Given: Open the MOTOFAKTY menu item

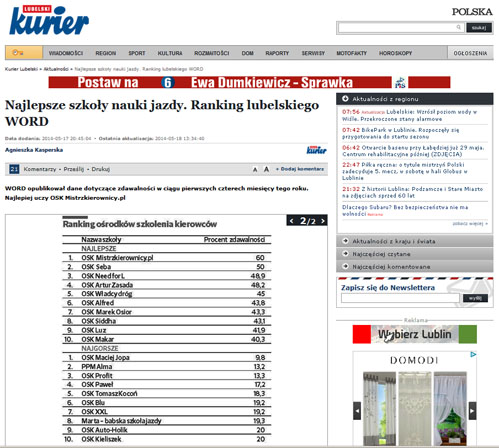Looking at the screenshot, I should 351,53.
